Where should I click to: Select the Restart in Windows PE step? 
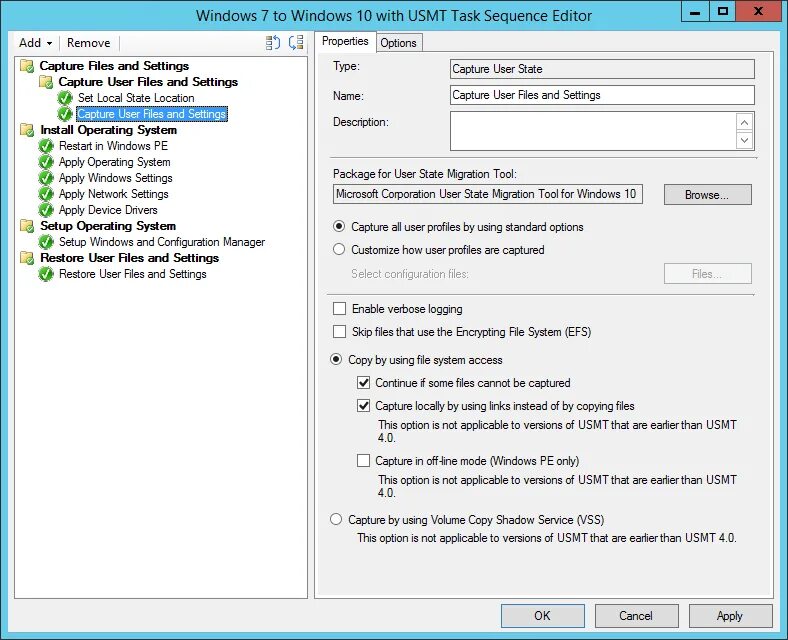point(113,146)
